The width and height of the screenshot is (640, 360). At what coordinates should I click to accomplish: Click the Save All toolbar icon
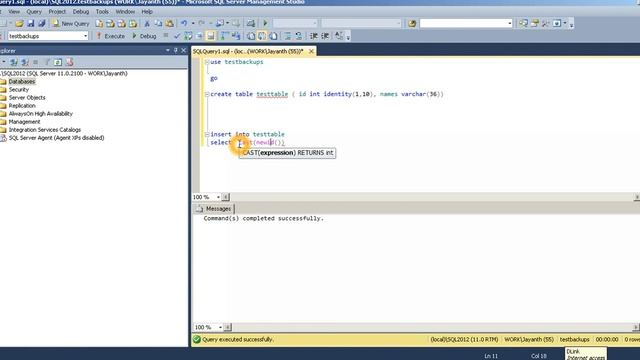click(41, 24)
